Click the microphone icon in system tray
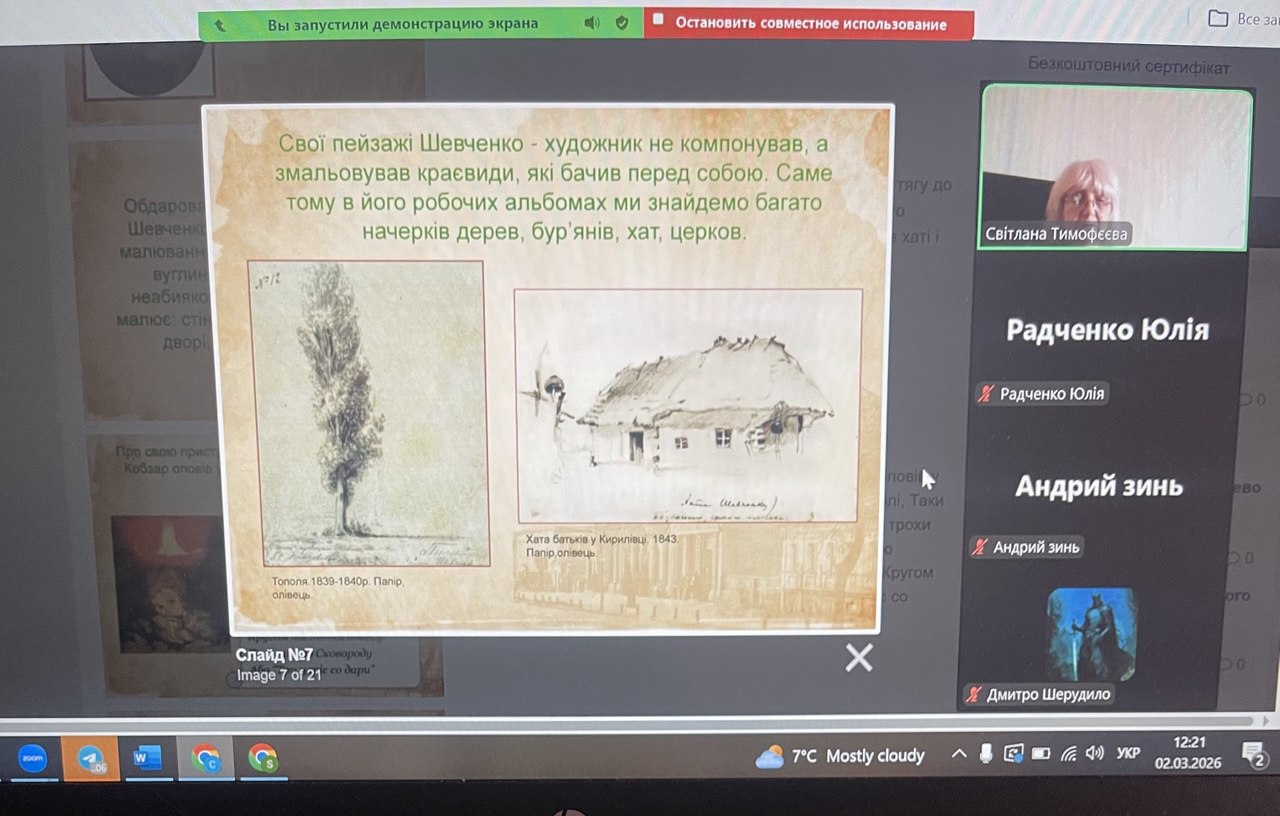The height and width of the screenshot is (816, 1280). [986, 754]
